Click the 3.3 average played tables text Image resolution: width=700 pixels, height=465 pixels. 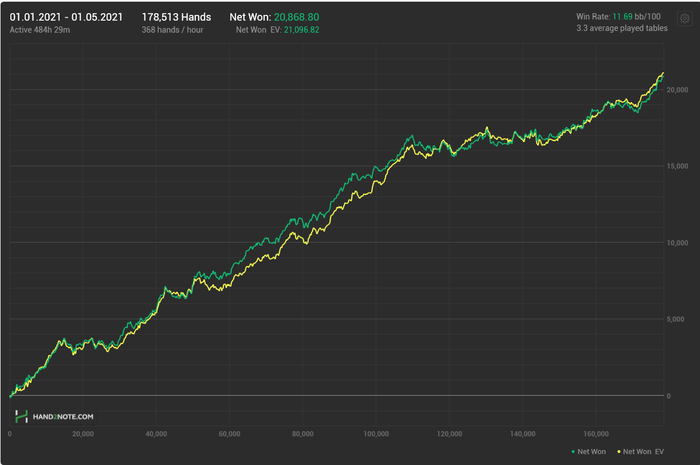coord(622,28)
